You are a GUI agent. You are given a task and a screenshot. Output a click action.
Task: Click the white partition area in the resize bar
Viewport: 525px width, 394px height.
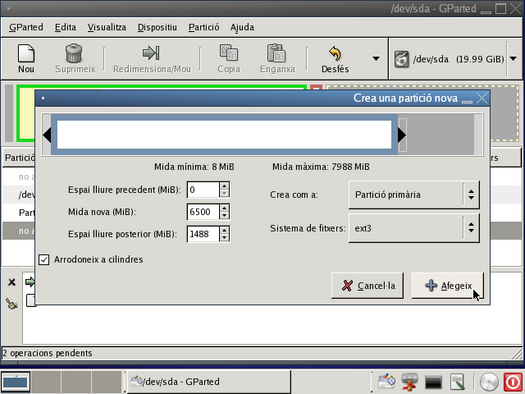click(x=224, y=135)
